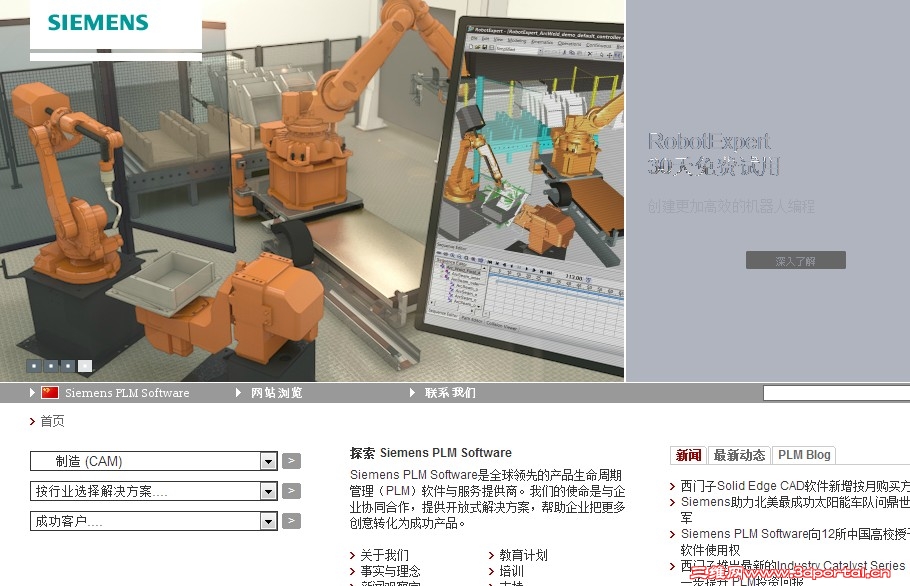The width and height of the screenshot is (910, 586).
Task: Click the Siemens logo
Action: pos(98,23)
